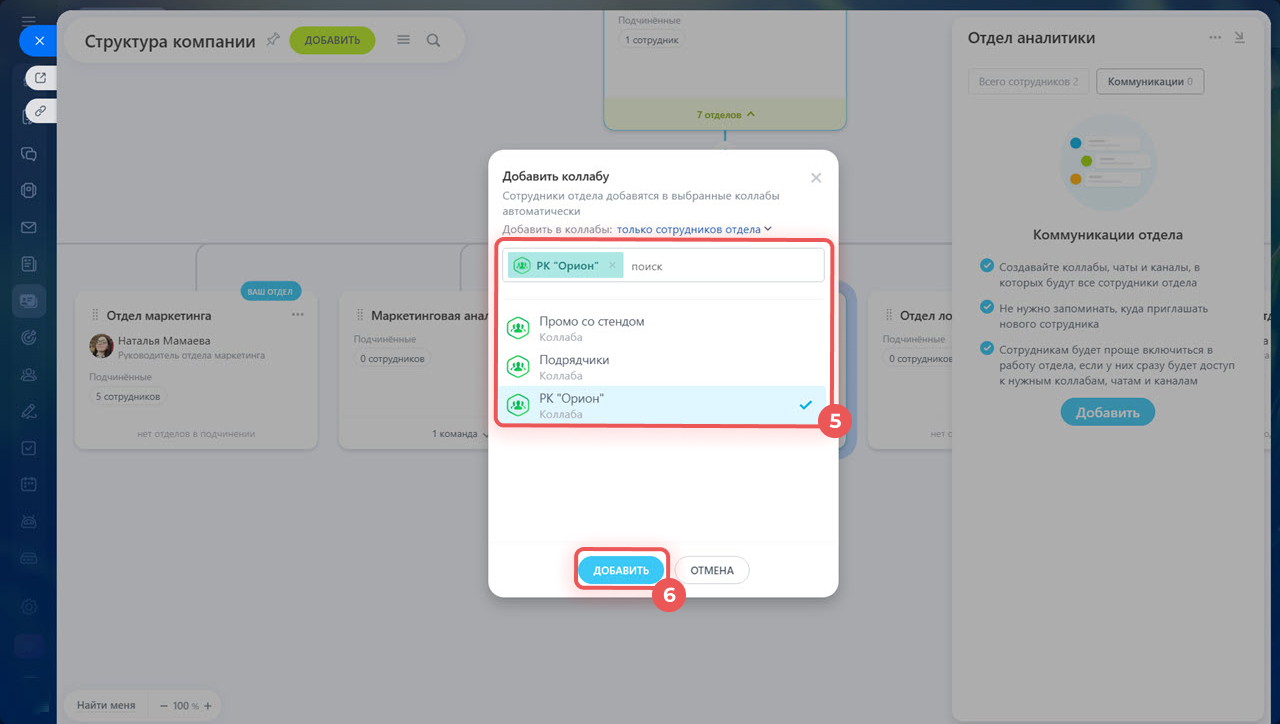Open search with the magnifier icon
The height and width of the screenshot is (724, 1280).
(433, 40)
